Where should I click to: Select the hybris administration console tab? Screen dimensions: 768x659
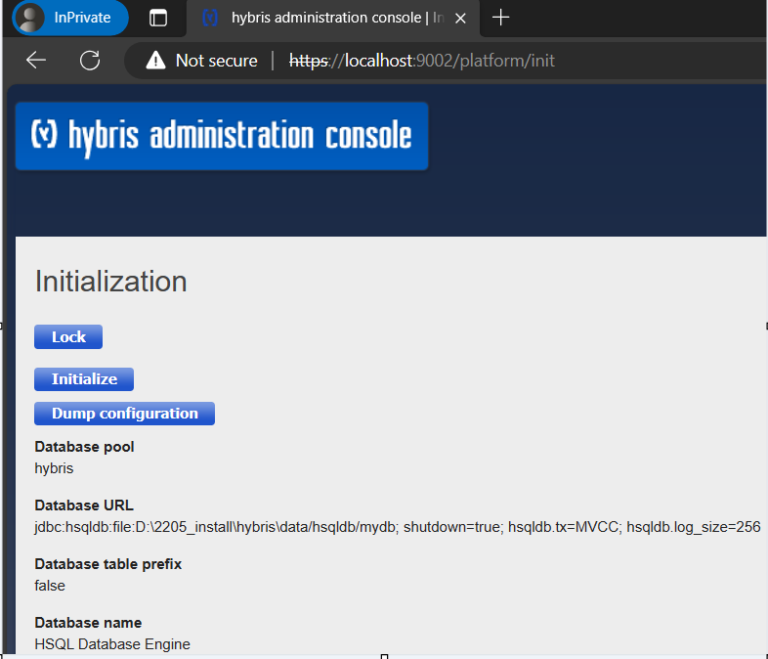(x=333, y=18)
